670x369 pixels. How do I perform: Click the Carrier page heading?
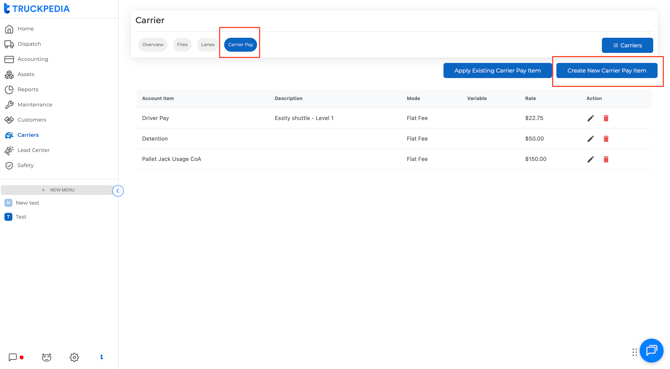[x=150, y=20]
